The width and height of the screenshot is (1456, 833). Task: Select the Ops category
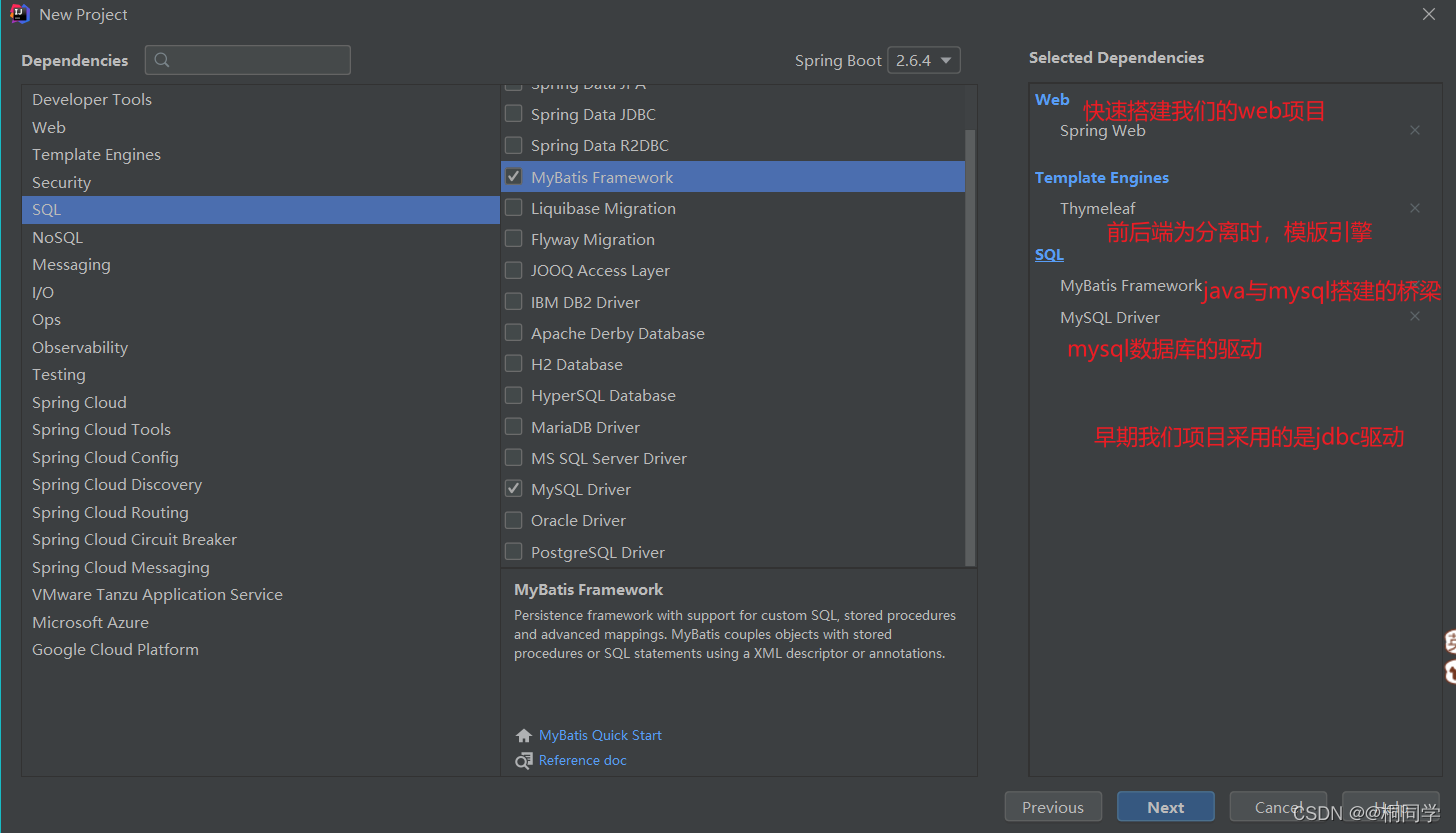click(x=260, y=319)
